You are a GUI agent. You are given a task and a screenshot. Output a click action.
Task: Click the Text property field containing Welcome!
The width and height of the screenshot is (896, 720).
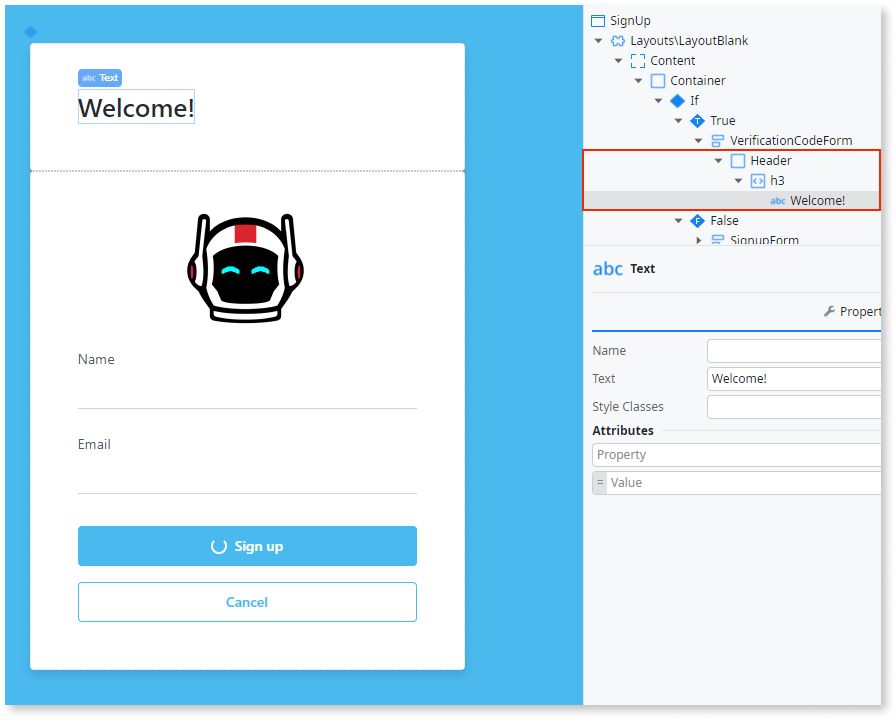point(793,379)
